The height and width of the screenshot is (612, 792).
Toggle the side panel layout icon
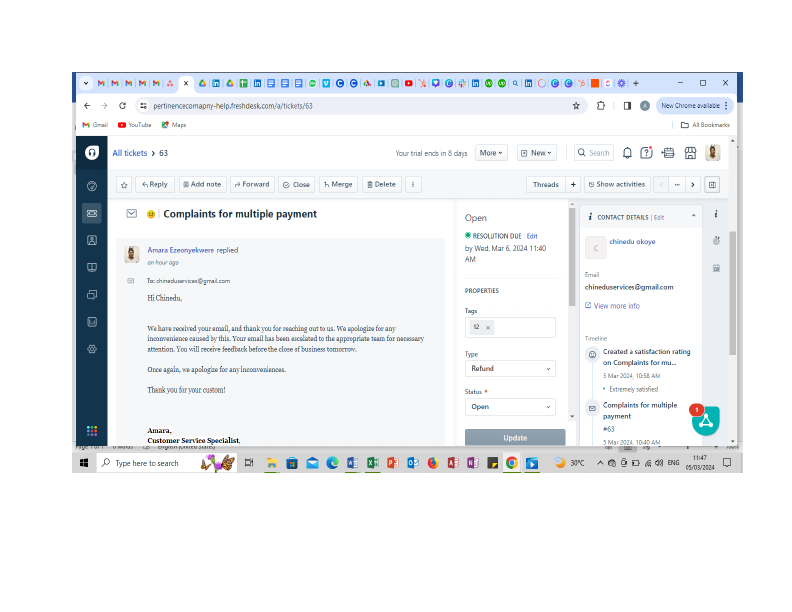tap(712, 185)
